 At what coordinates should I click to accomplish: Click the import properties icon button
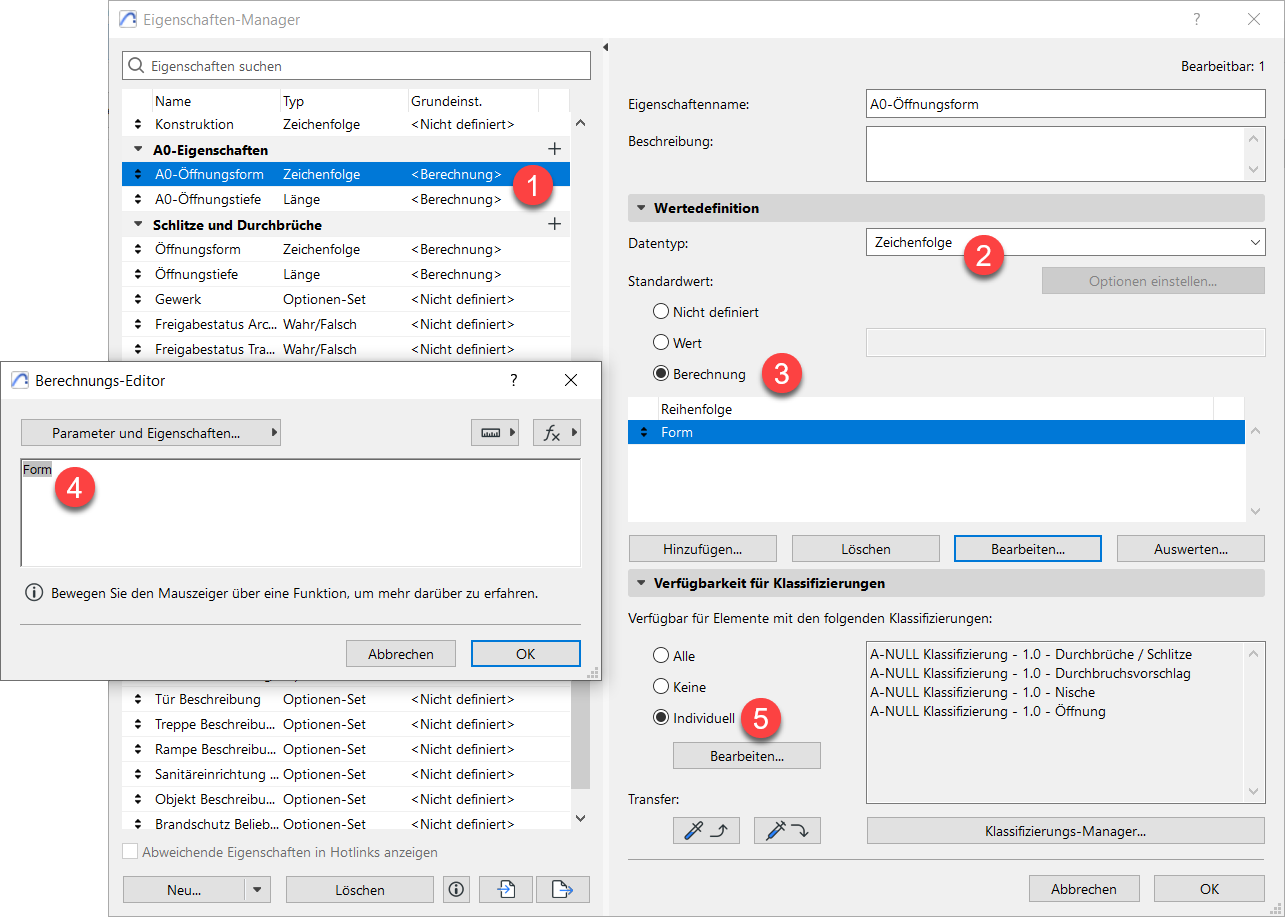click(506, 889)
